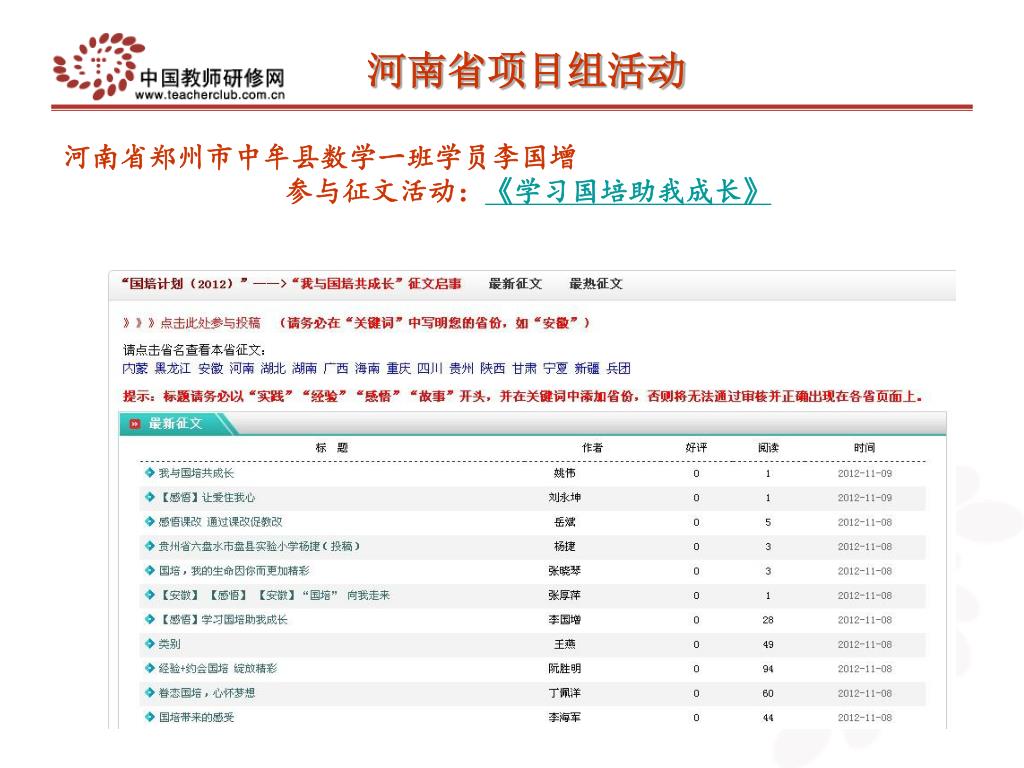Image resolution: width=1024 pixels, height=768 pixels.
Task: Click author name 李国增
Action: pos(565,620)
